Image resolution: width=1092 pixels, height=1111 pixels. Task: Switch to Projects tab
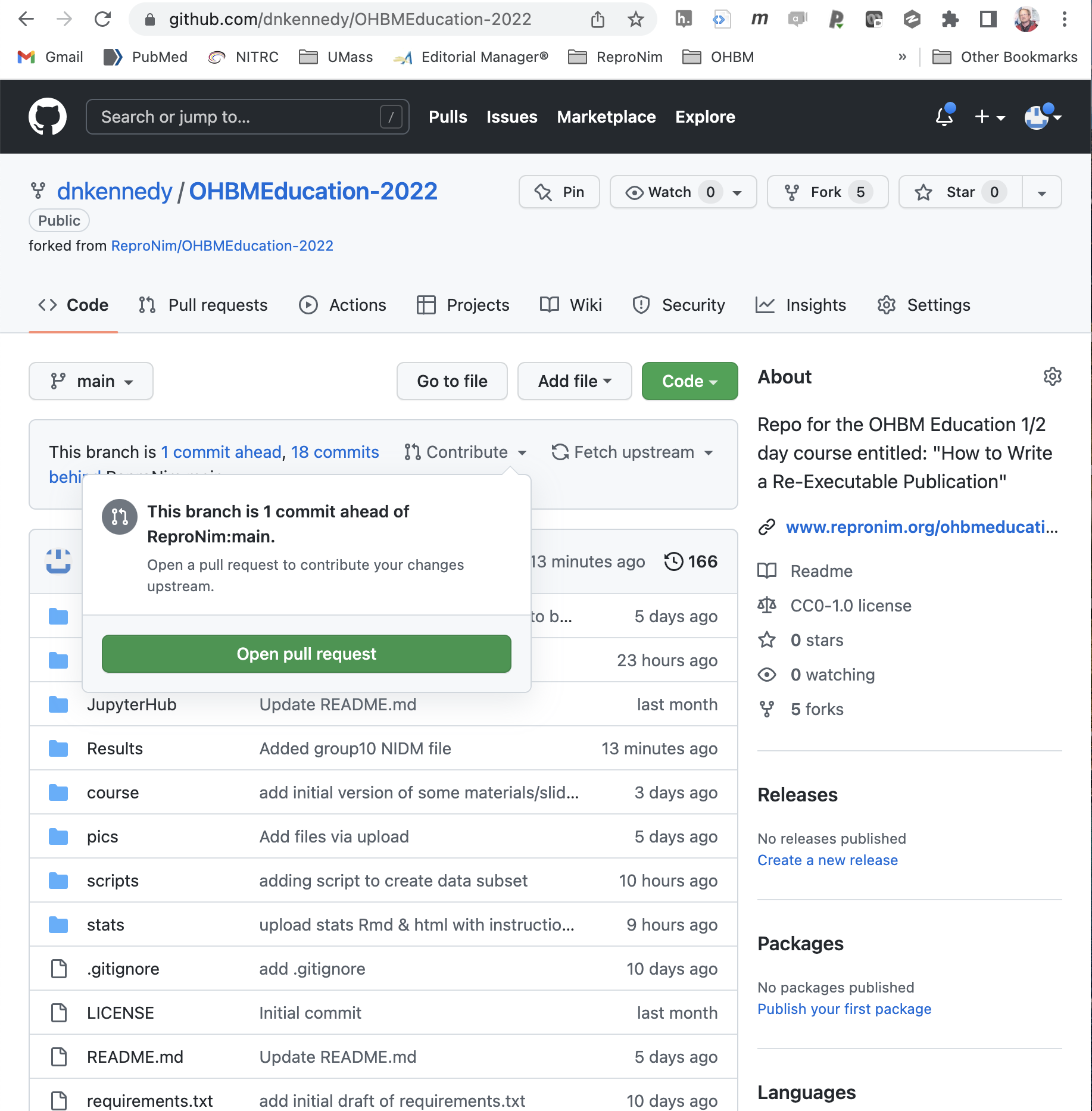[463, 305]
